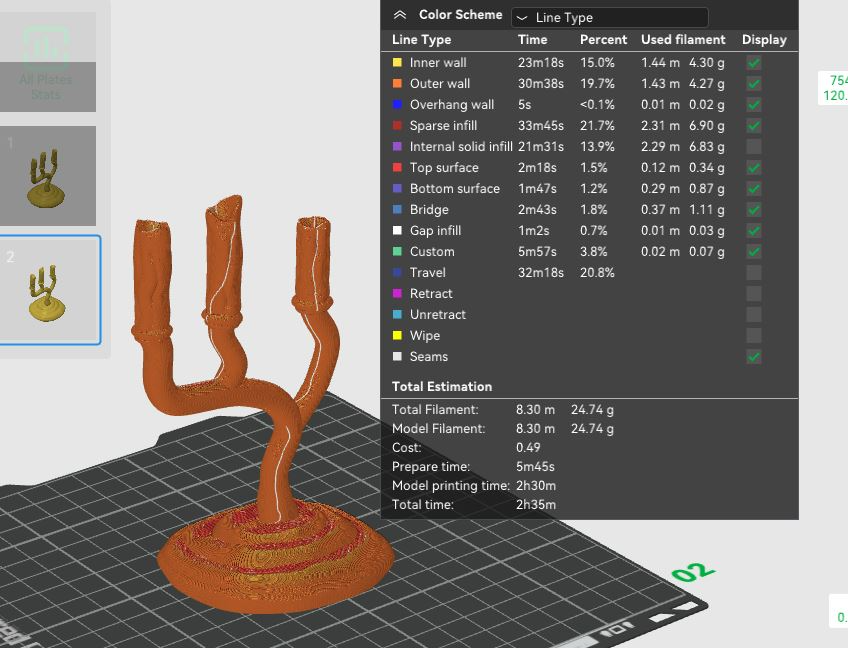Select plate 1 thumbnail
Image resolution: width=848 pixels, height=648 pixels.
pyautogui.click(x=48, y=176)
